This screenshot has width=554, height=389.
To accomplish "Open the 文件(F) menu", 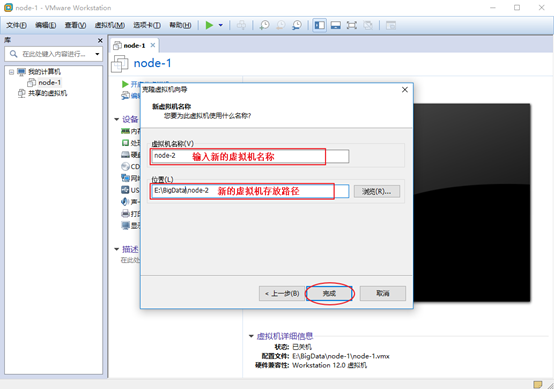I will (16, 25).
